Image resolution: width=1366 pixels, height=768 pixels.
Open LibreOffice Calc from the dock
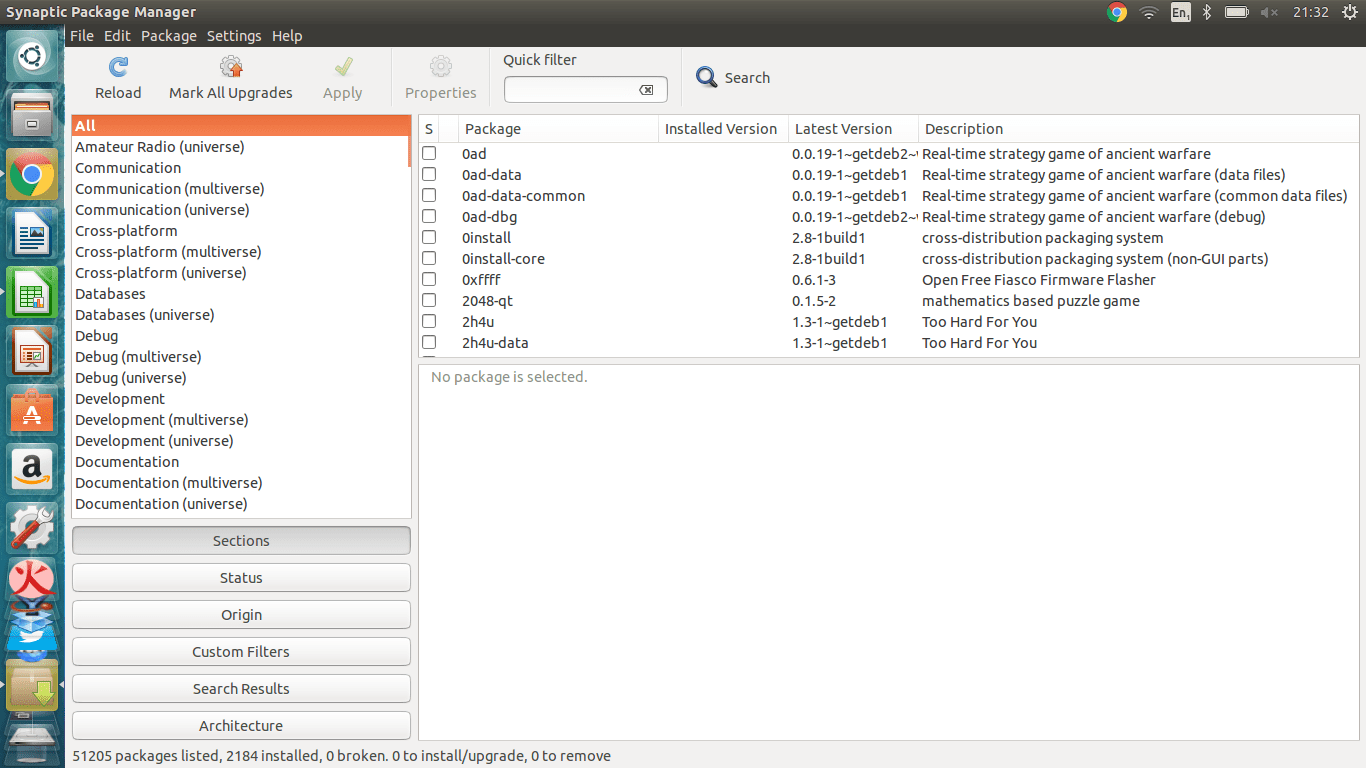32,293
